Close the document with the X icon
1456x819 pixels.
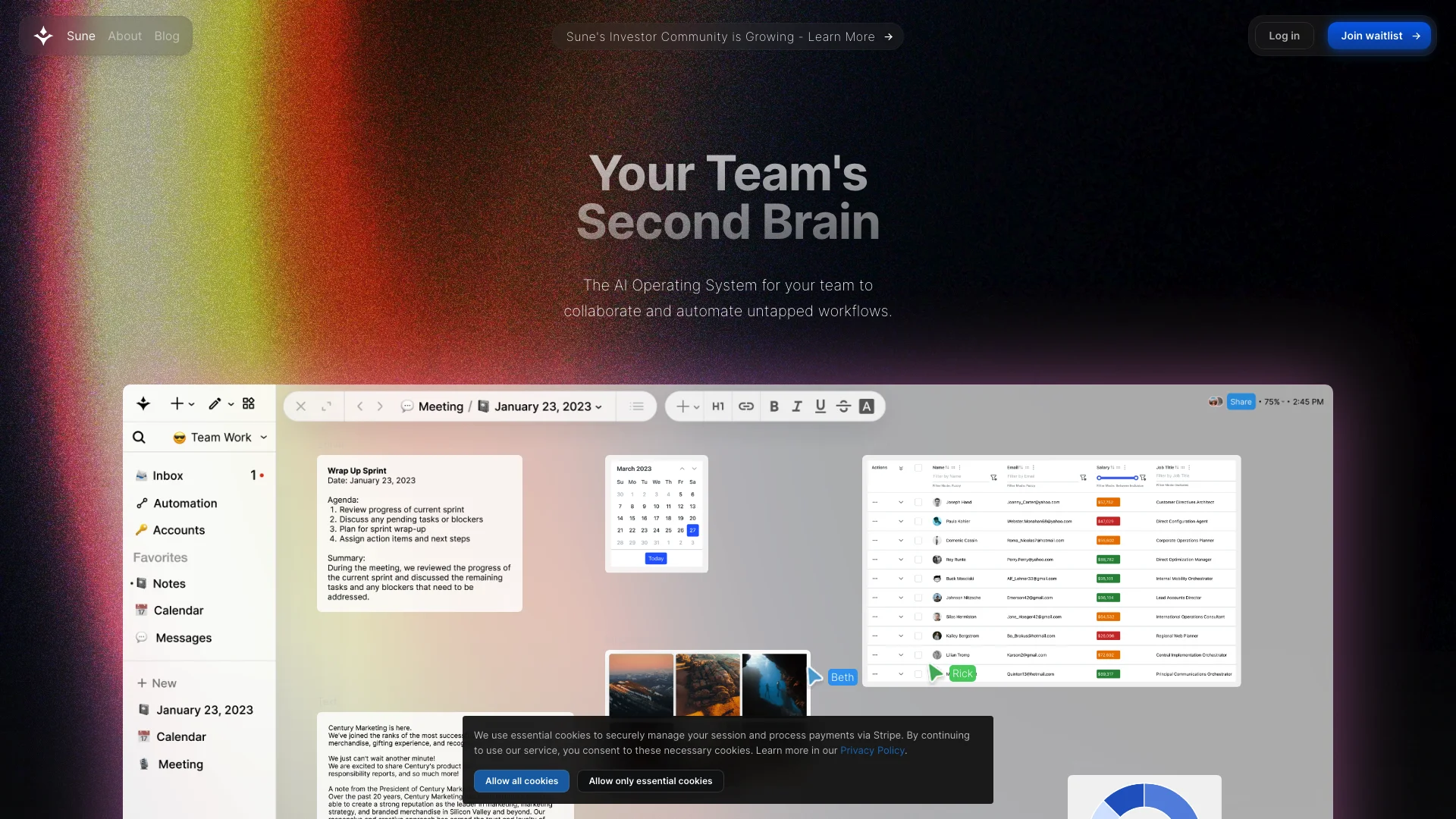tap(301, 406)
